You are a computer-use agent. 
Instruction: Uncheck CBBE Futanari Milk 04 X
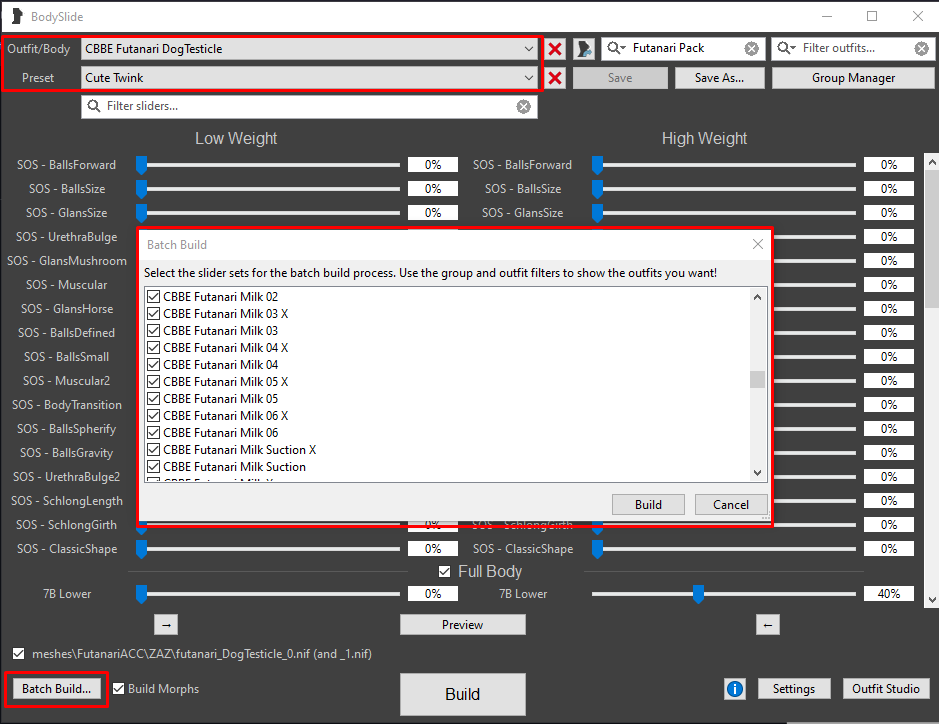[x=153, y=348]
